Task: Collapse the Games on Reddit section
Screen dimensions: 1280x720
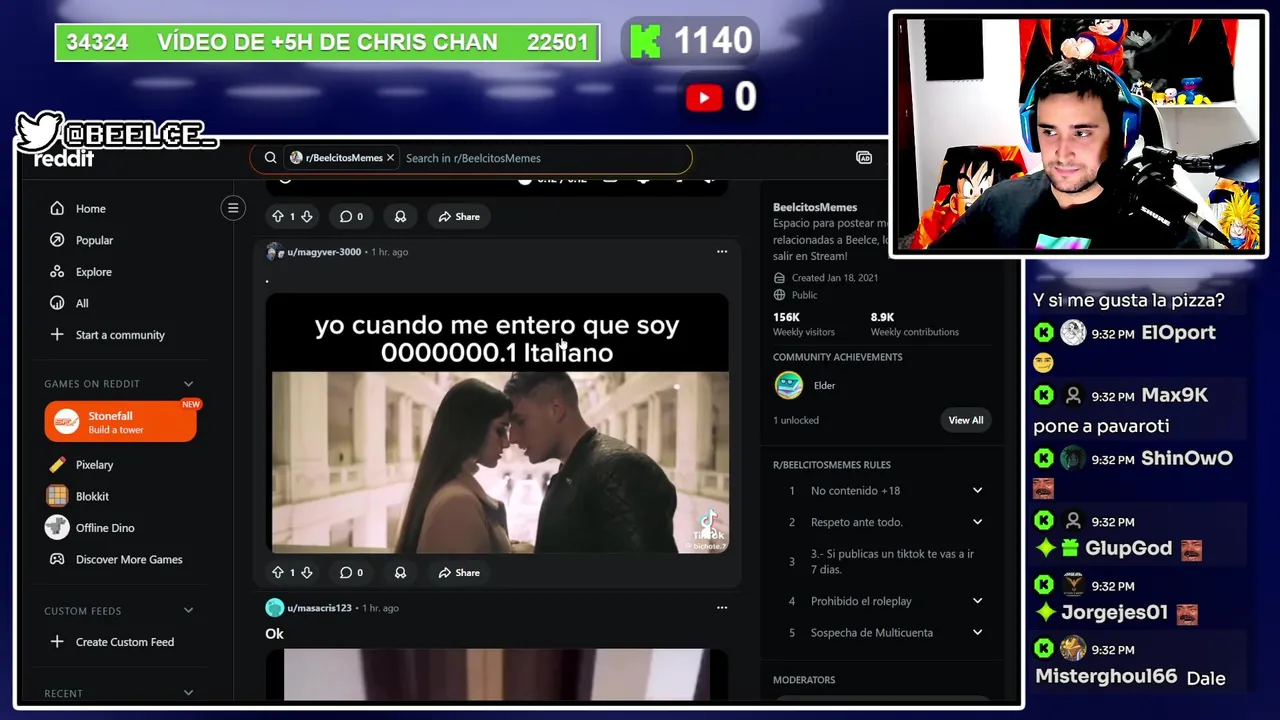Action: tap(188, 384)
